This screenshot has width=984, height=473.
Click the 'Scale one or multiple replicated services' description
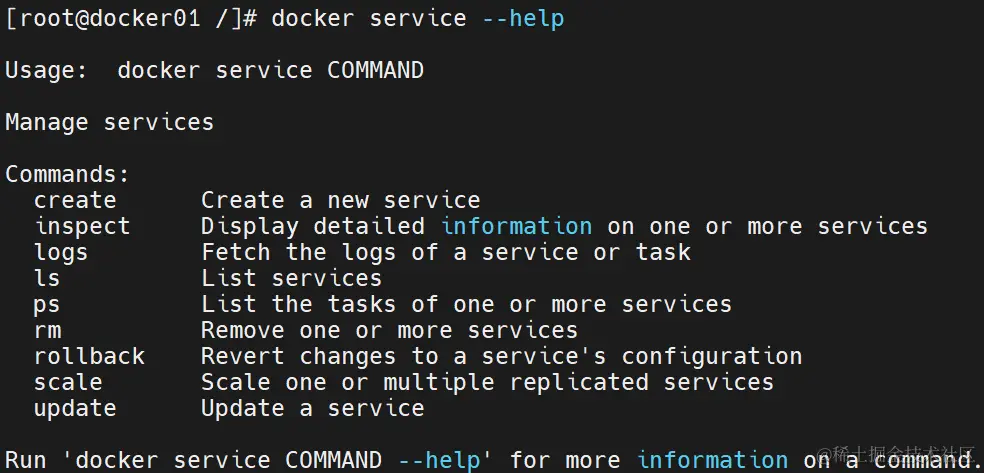pyautogui.click(x=487, y=382)
